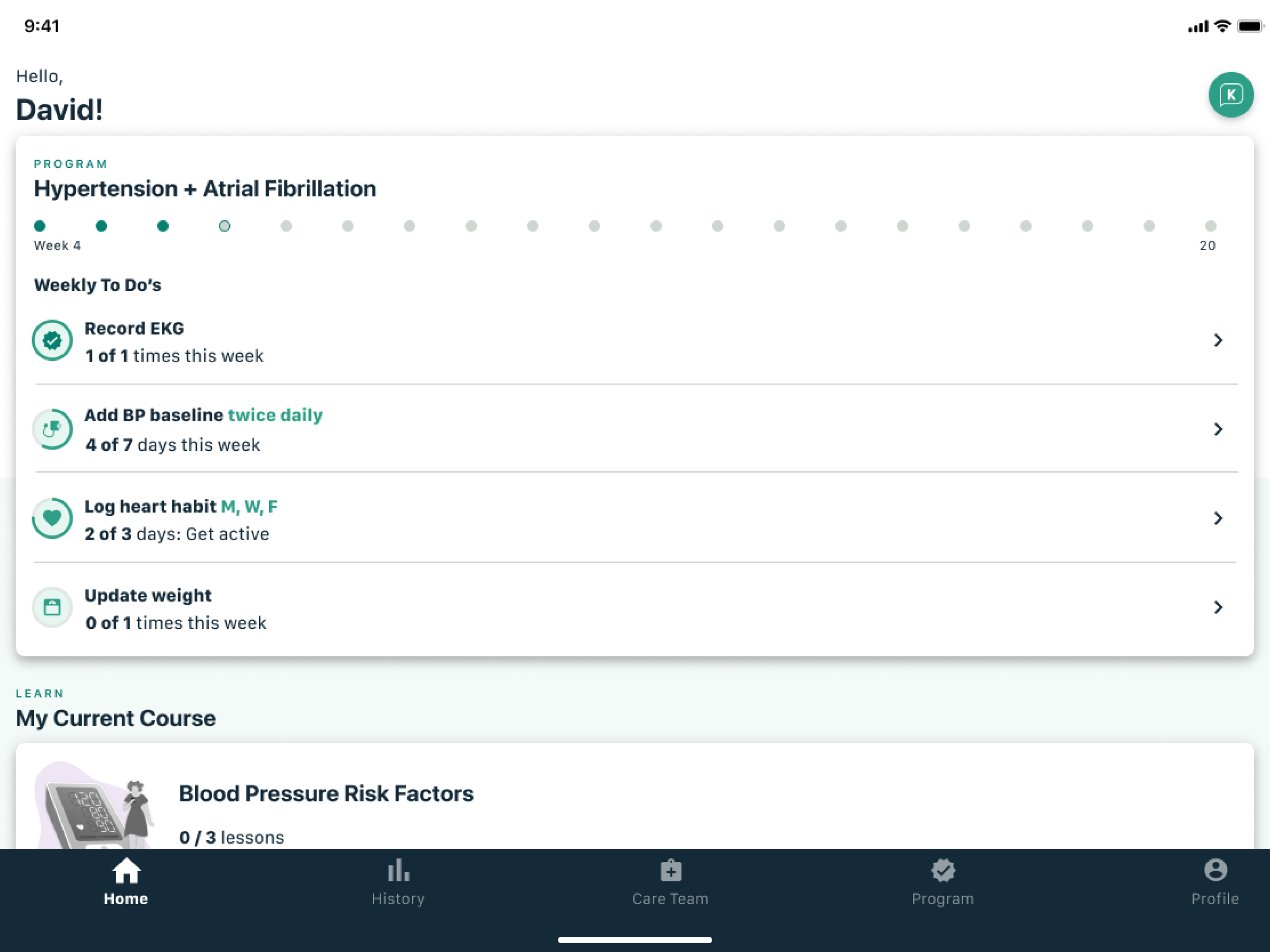
Task: Tap the Wi-Fi status icon
Action: point(1223,26)
